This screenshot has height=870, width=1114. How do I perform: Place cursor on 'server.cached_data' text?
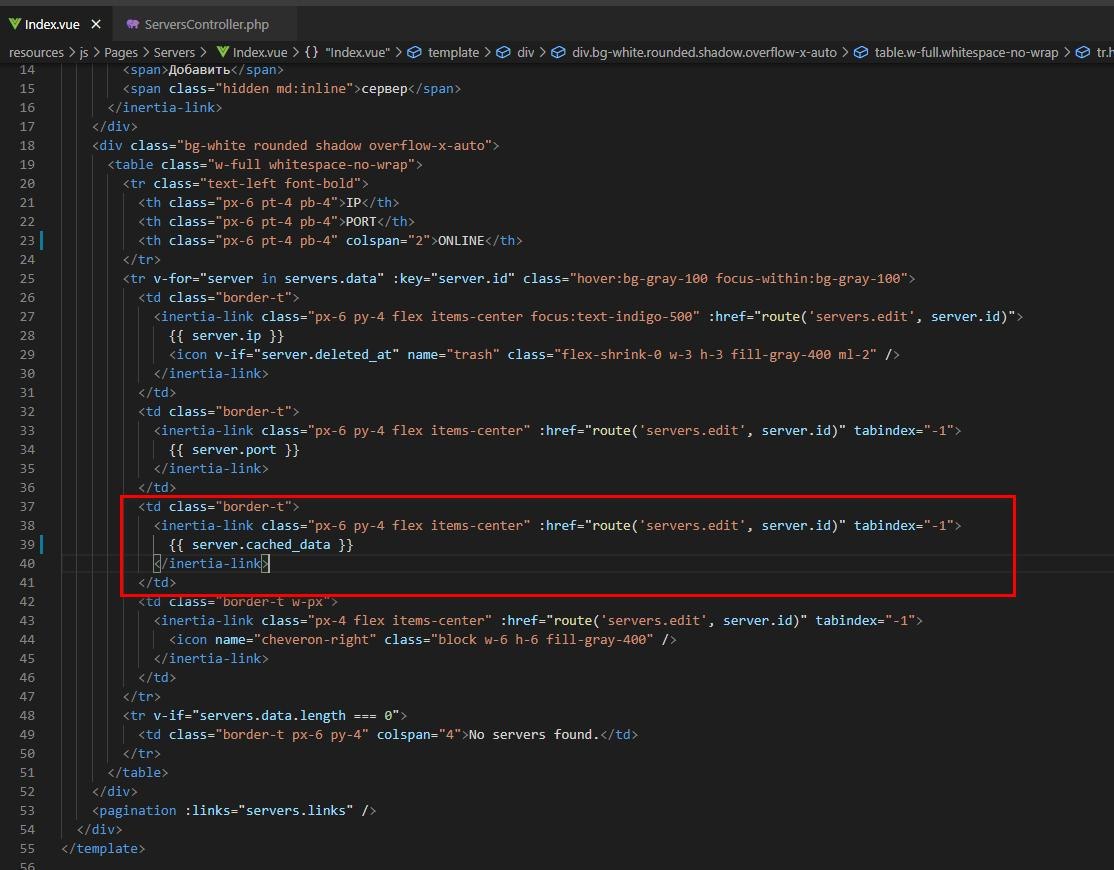pos(261,545)
